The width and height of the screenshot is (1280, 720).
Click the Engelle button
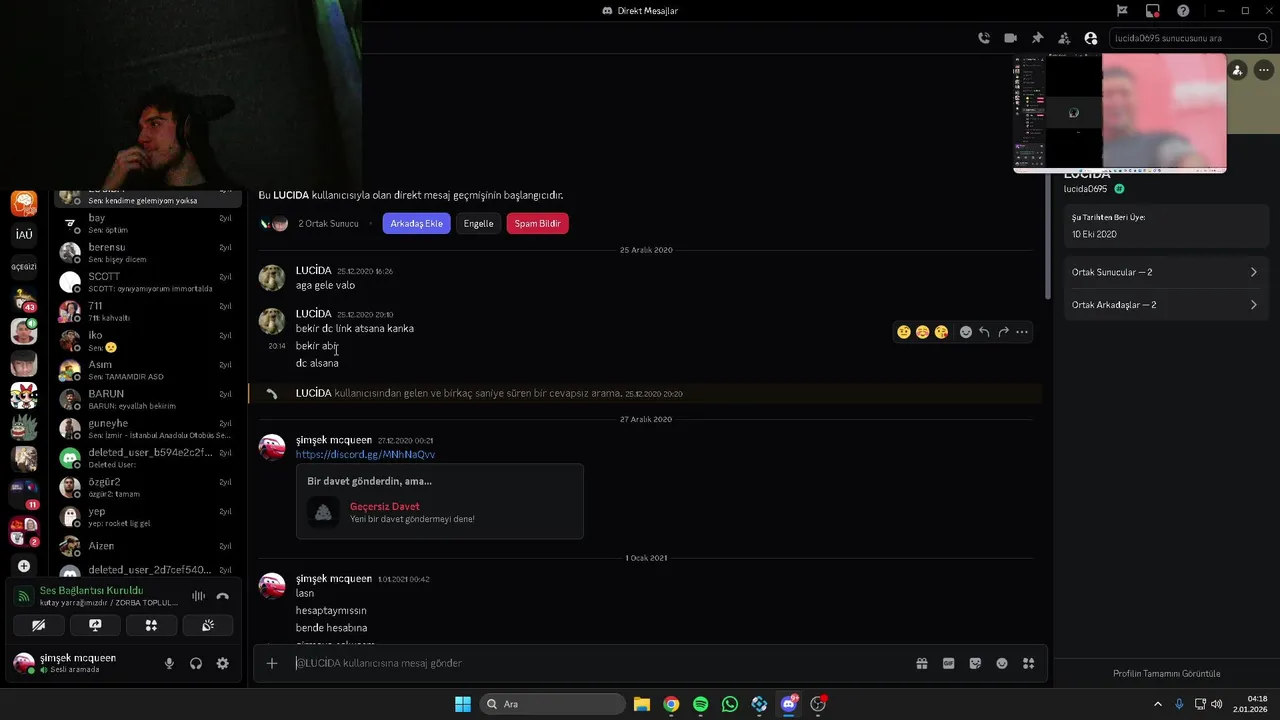pyautogui.click(x=478, y=224)
